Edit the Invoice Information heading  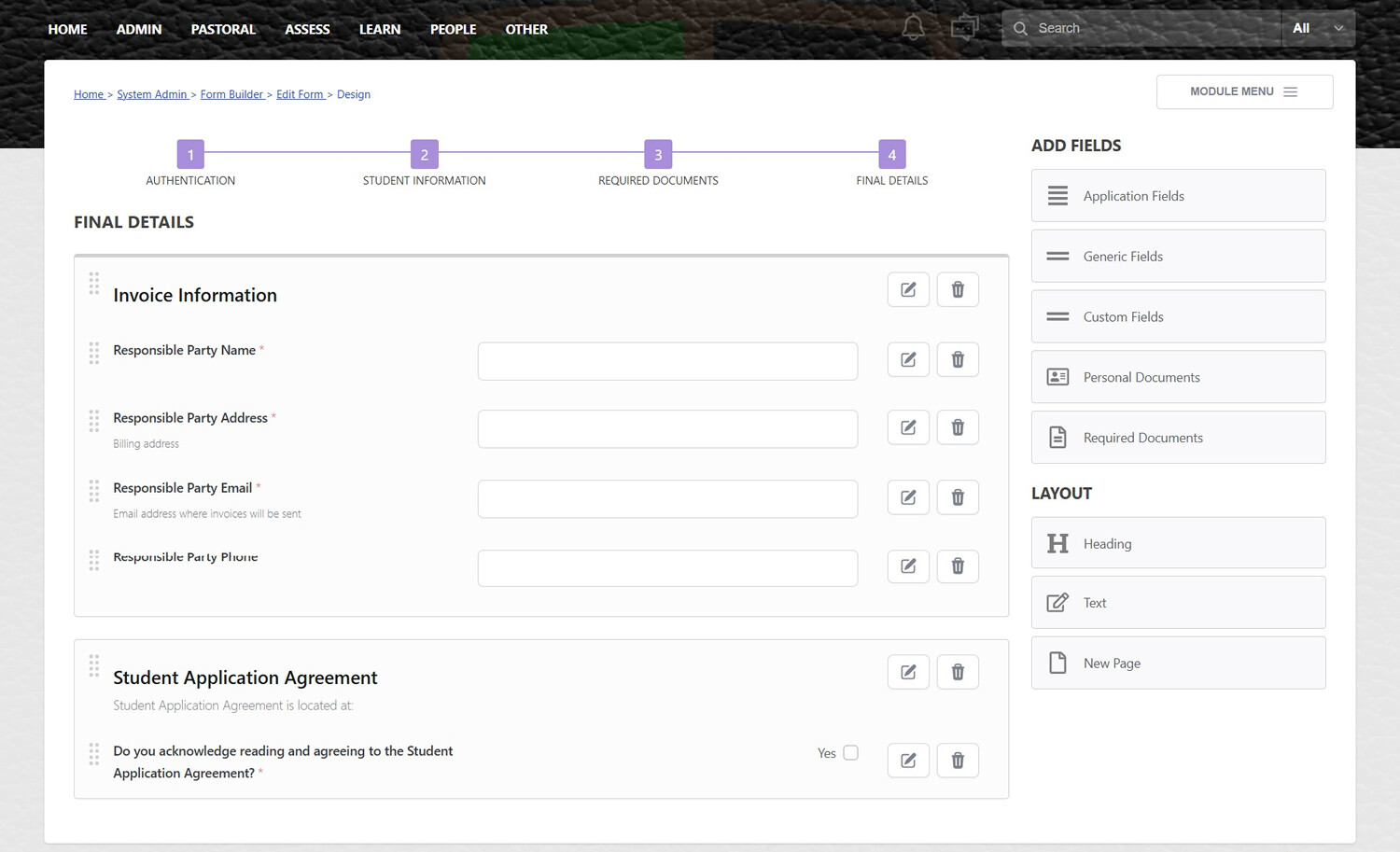[x=908, y=289]
